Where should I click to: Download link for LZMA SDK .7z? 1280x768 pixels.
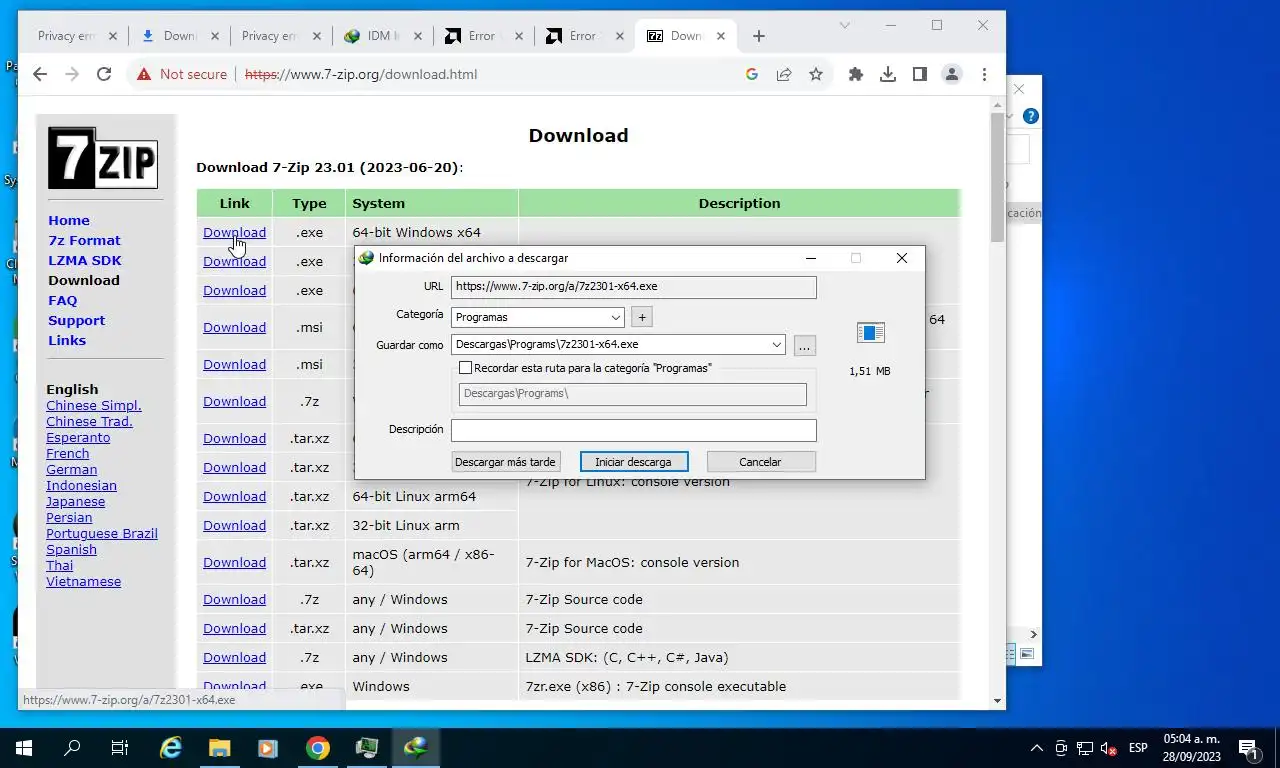pyautogui.click(x=234, y=657)
